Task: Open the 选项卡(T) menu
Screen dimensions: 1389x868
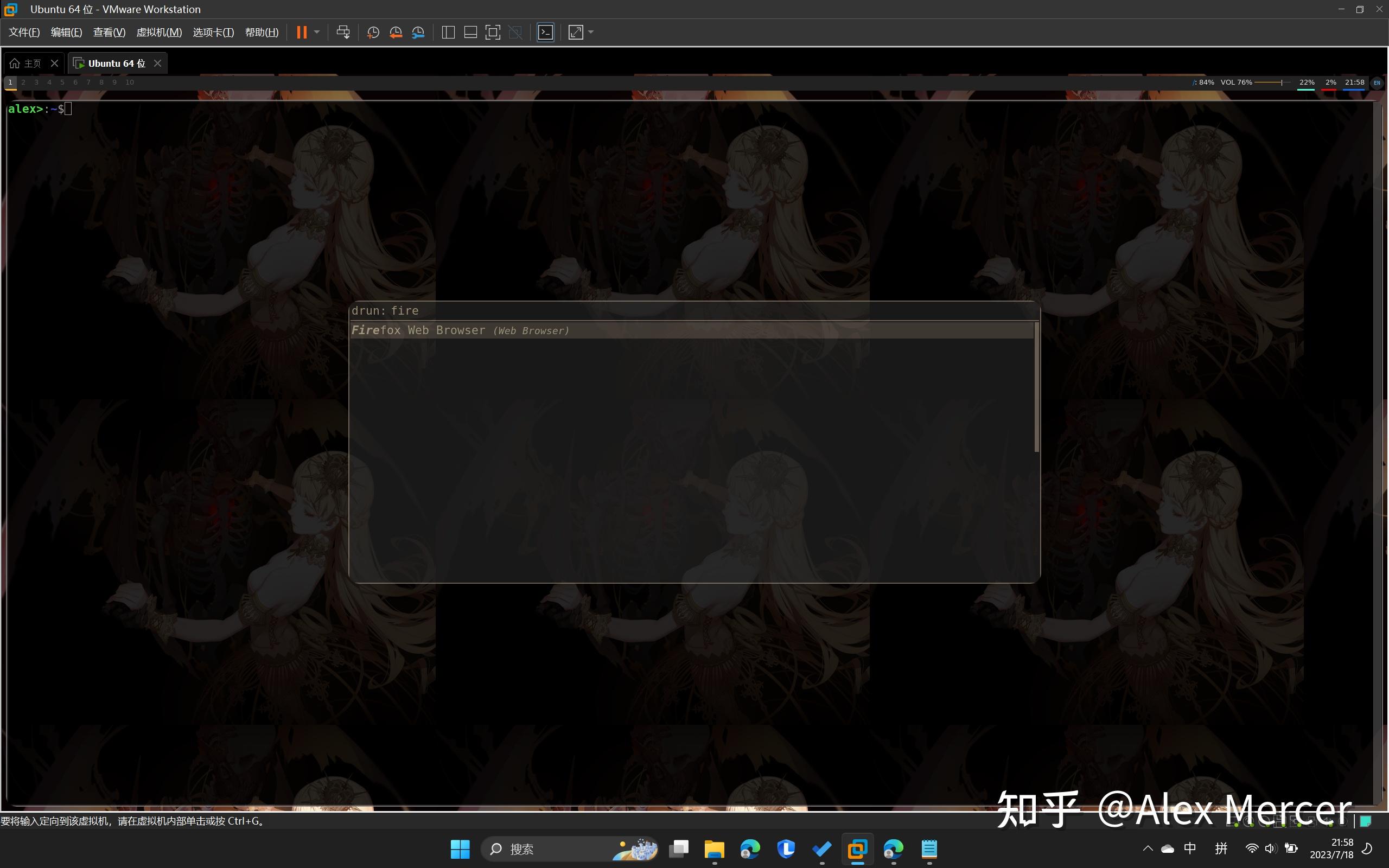Action: 213,32
